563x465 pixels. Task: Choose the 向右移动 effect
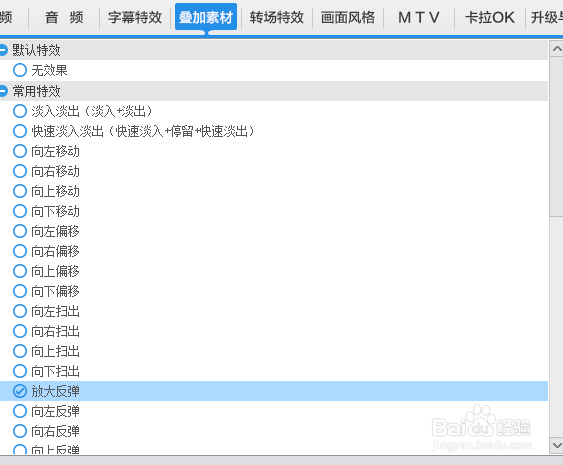click(x=20, y=171)
